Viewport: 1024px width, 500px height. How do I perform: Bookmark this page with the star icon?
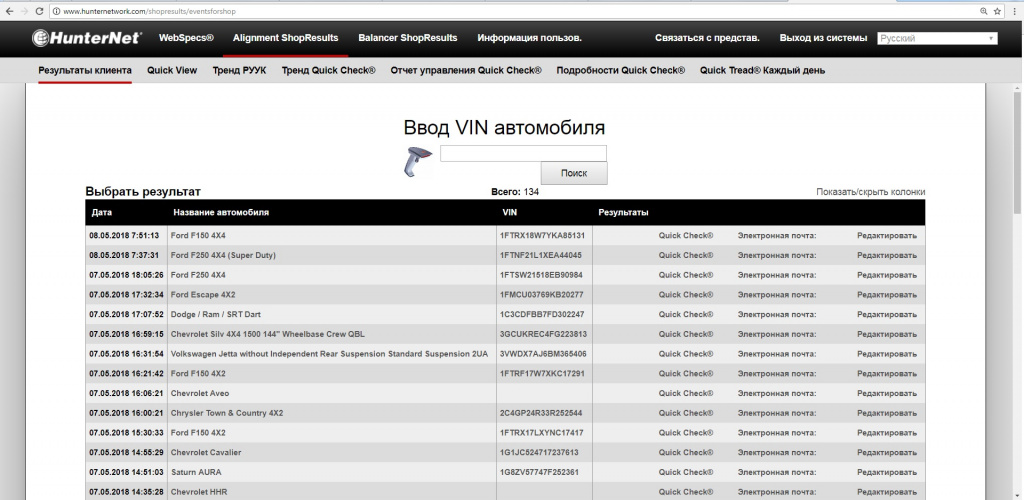pos(997,11)
